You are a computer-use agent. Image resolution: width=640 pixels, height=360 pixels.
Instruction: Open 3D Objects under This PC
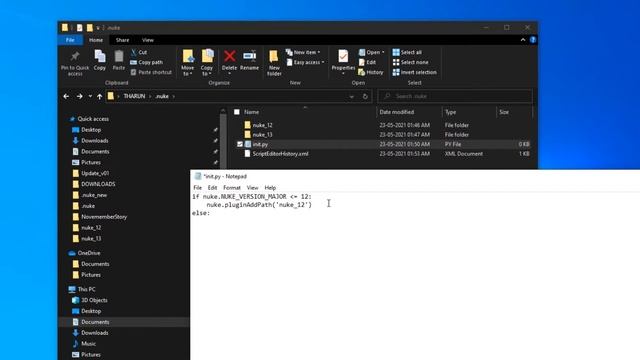pyautogui.click(x=94, y=300)
